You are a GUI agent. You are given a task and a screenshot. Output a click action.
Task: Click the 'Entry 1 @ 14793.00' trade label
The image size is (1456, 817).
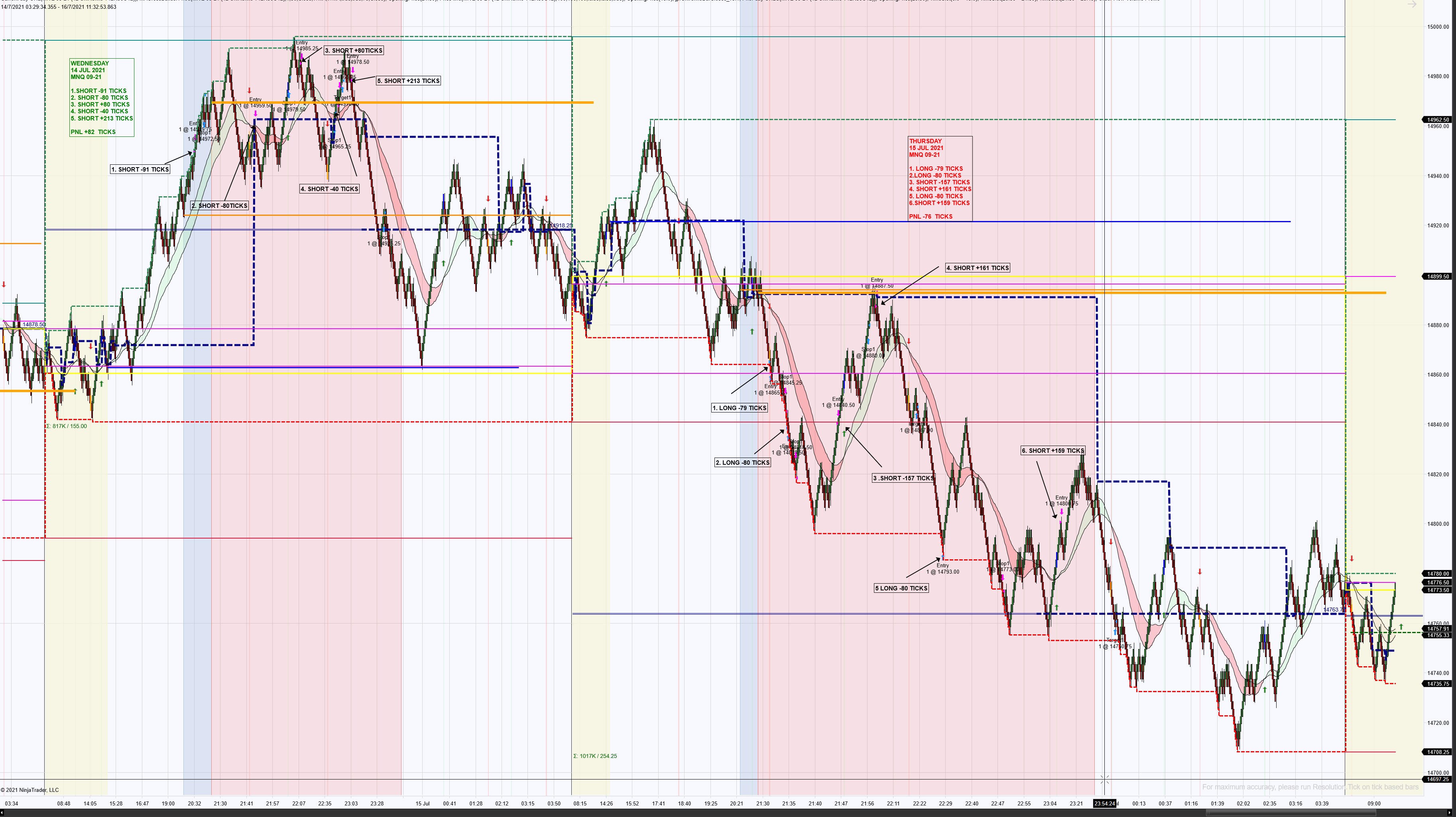[x=942, y=569]
